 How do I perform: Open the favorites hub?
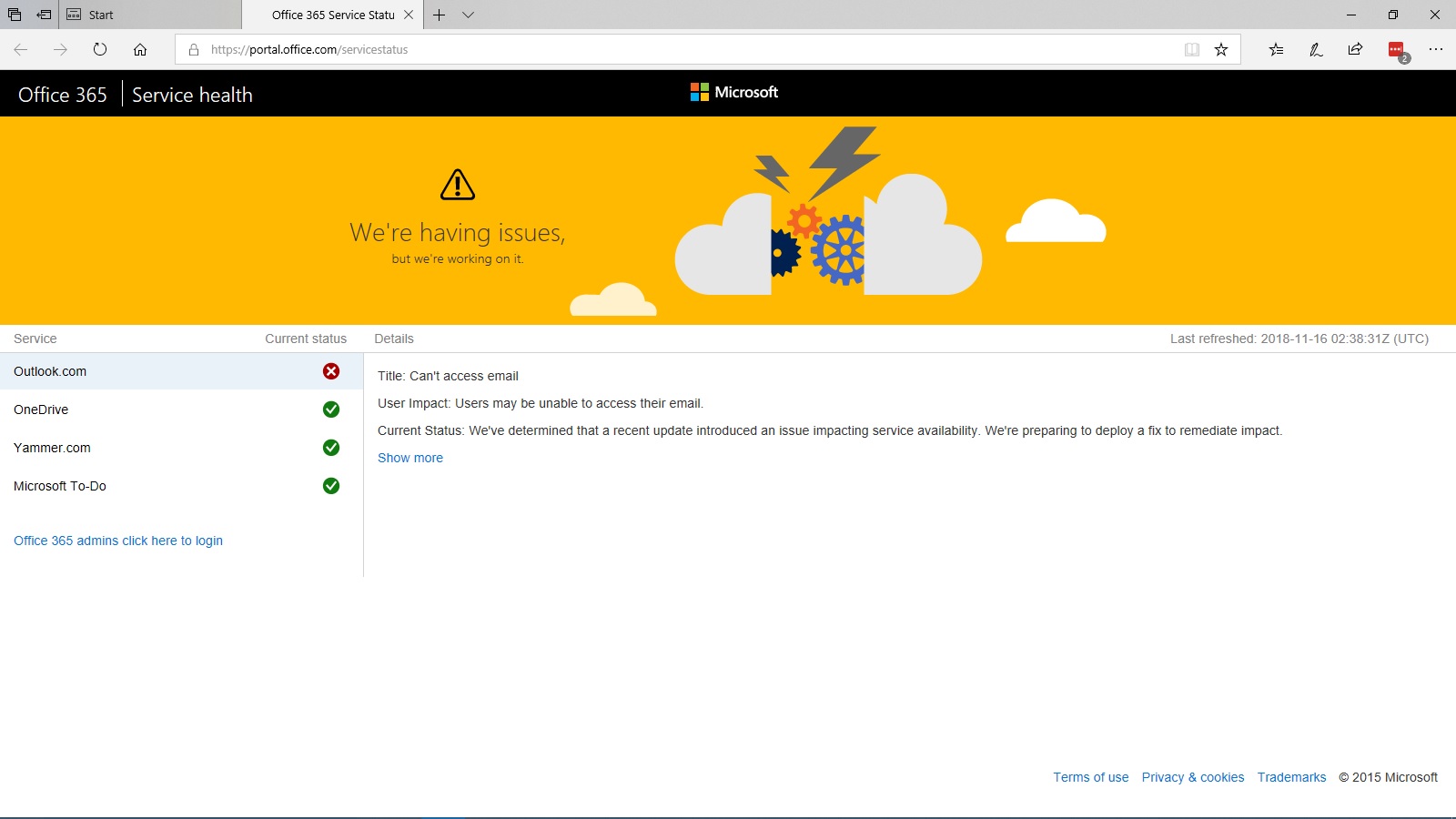pyautogui.click(x=1276, y=49)
